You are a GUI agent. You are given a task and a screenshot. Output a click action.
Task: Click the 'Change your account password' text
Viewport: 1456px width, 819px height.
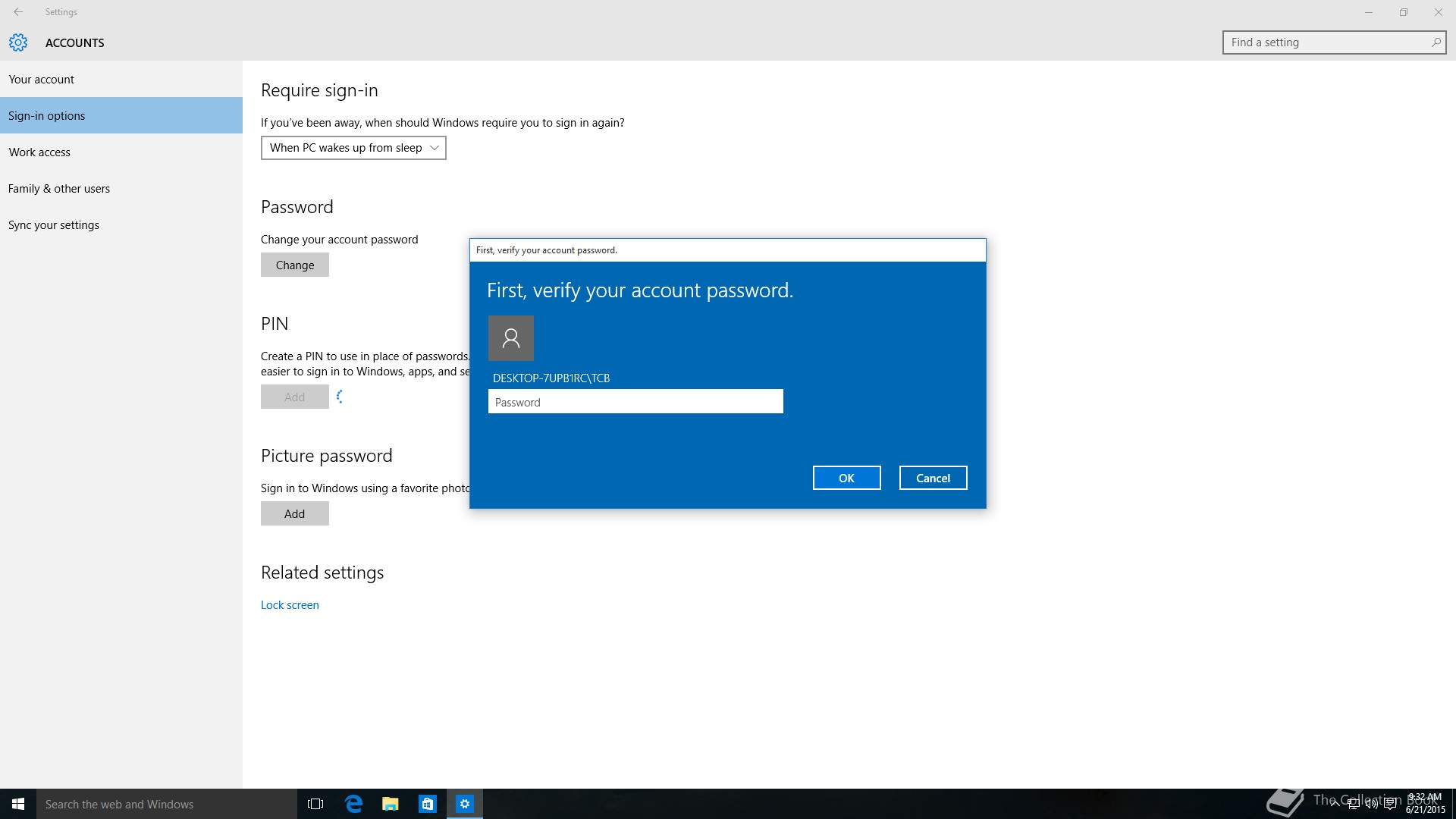pyautogui.click(x=340, y=240)
